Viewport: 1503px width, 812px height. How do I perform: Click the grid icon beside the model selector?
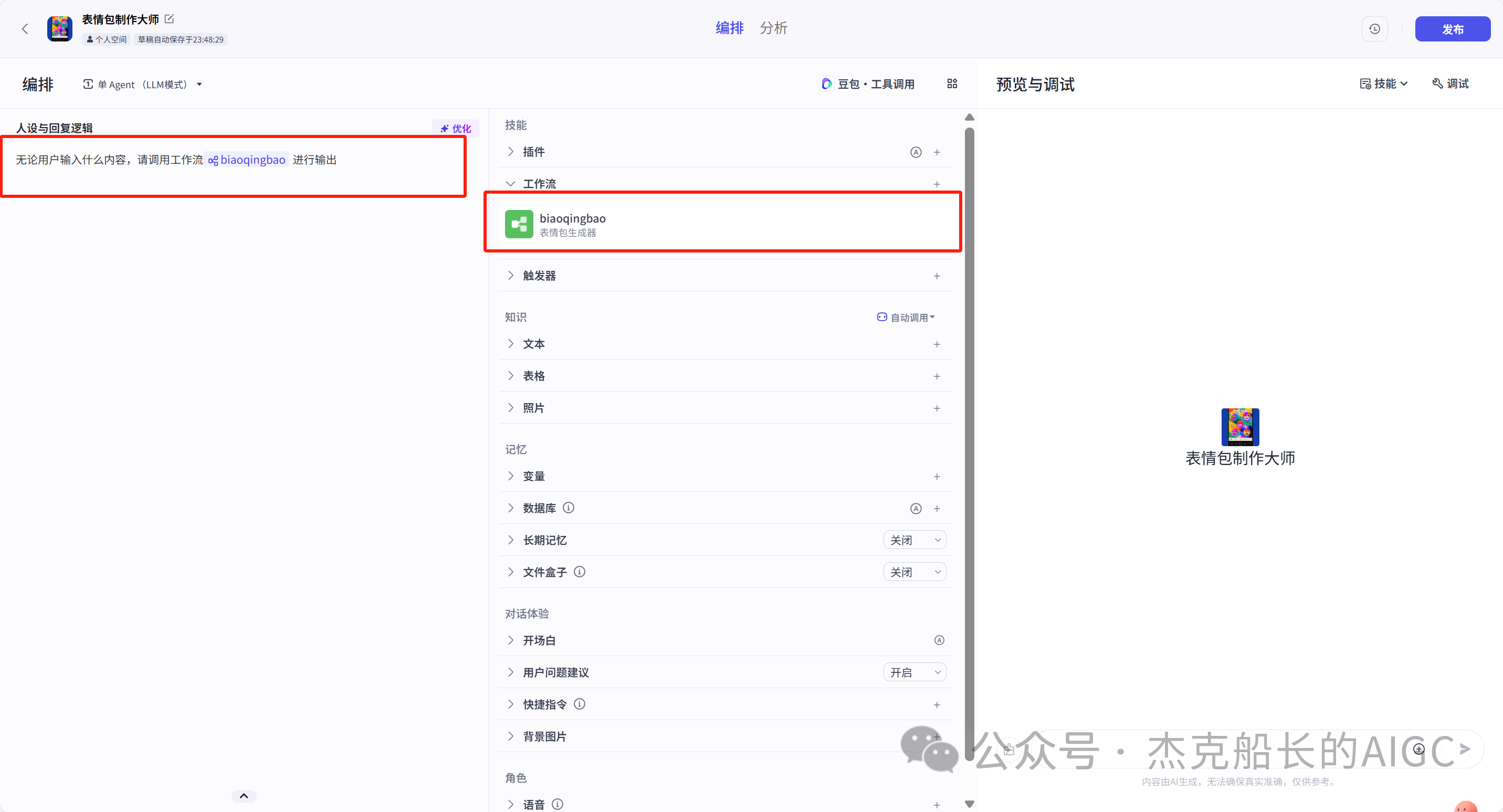tap(952, 83)
